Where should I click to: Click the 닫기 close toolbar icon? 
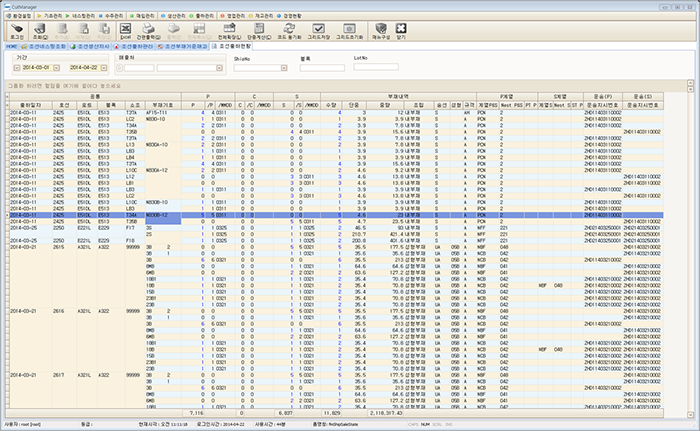401,29
